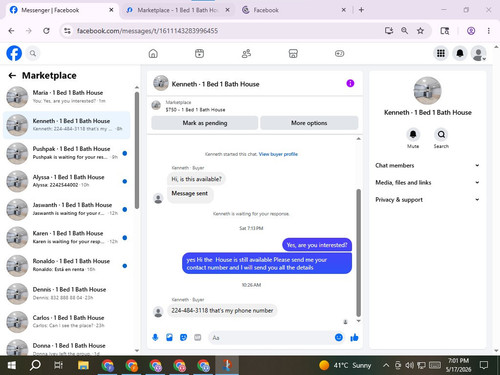Mute the Kenneth conversation

click(x=413, y=134)
